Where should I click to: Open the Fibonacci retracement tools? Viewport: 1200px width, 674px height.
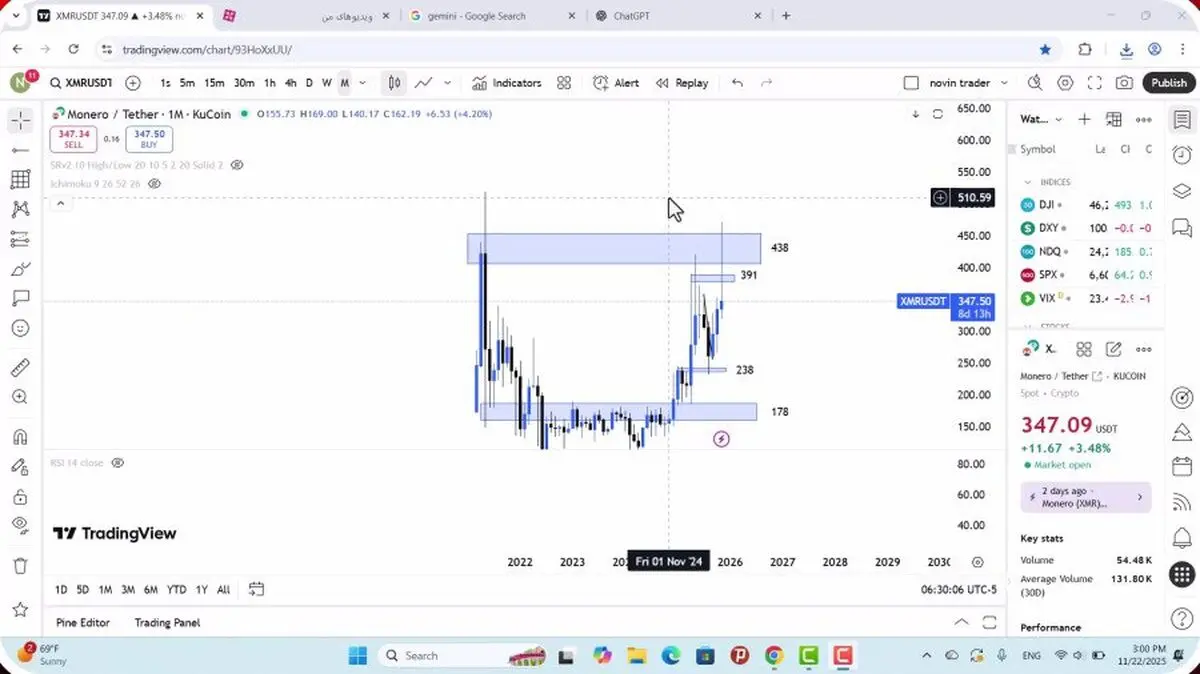[20, 180]
